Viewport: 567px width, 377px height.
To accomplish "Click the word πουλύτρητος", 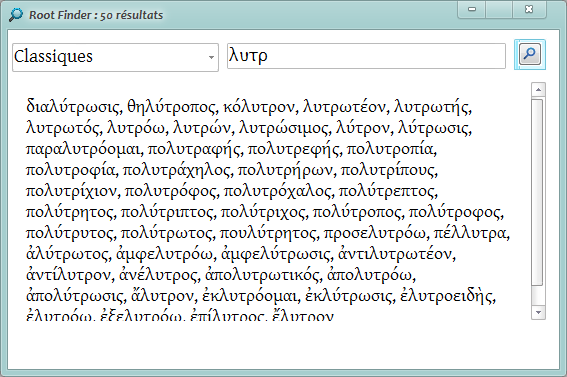I will (x=268, y=233).
